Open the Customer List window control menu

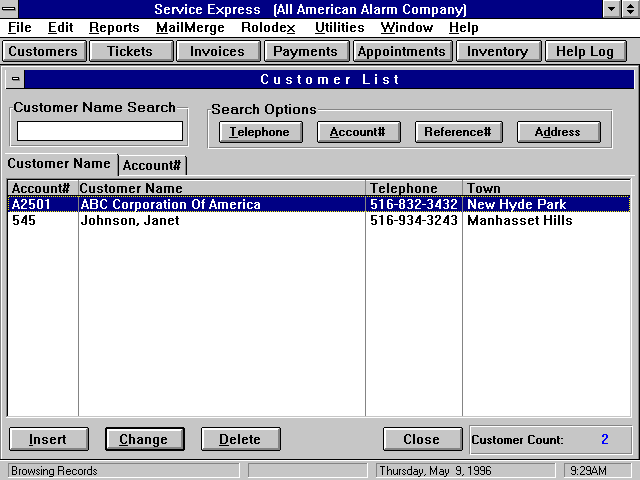pyautogui.click(x=16, y=79)
